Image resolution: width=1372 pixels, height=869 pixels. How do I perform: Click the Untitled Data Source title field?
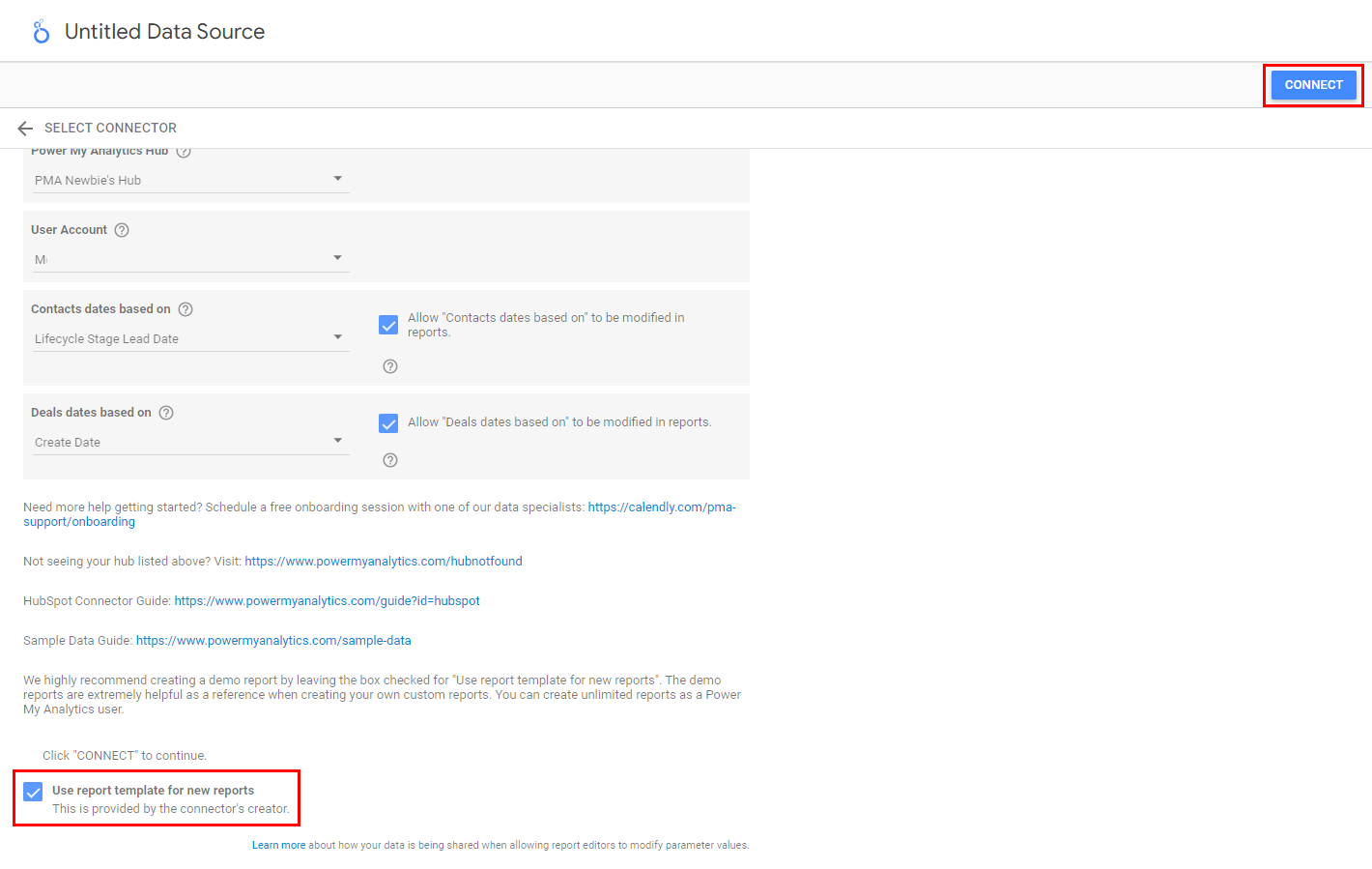(164, 32)
